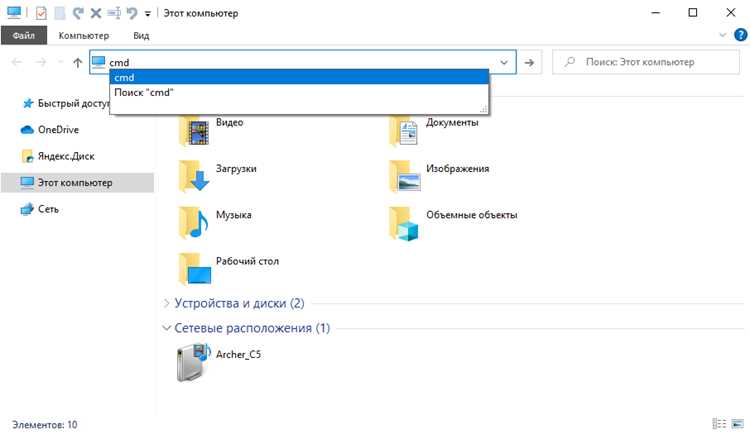Click the Go to arrow button
The height and width of the screenshot is (434, 750).
(x=529, y=62)
